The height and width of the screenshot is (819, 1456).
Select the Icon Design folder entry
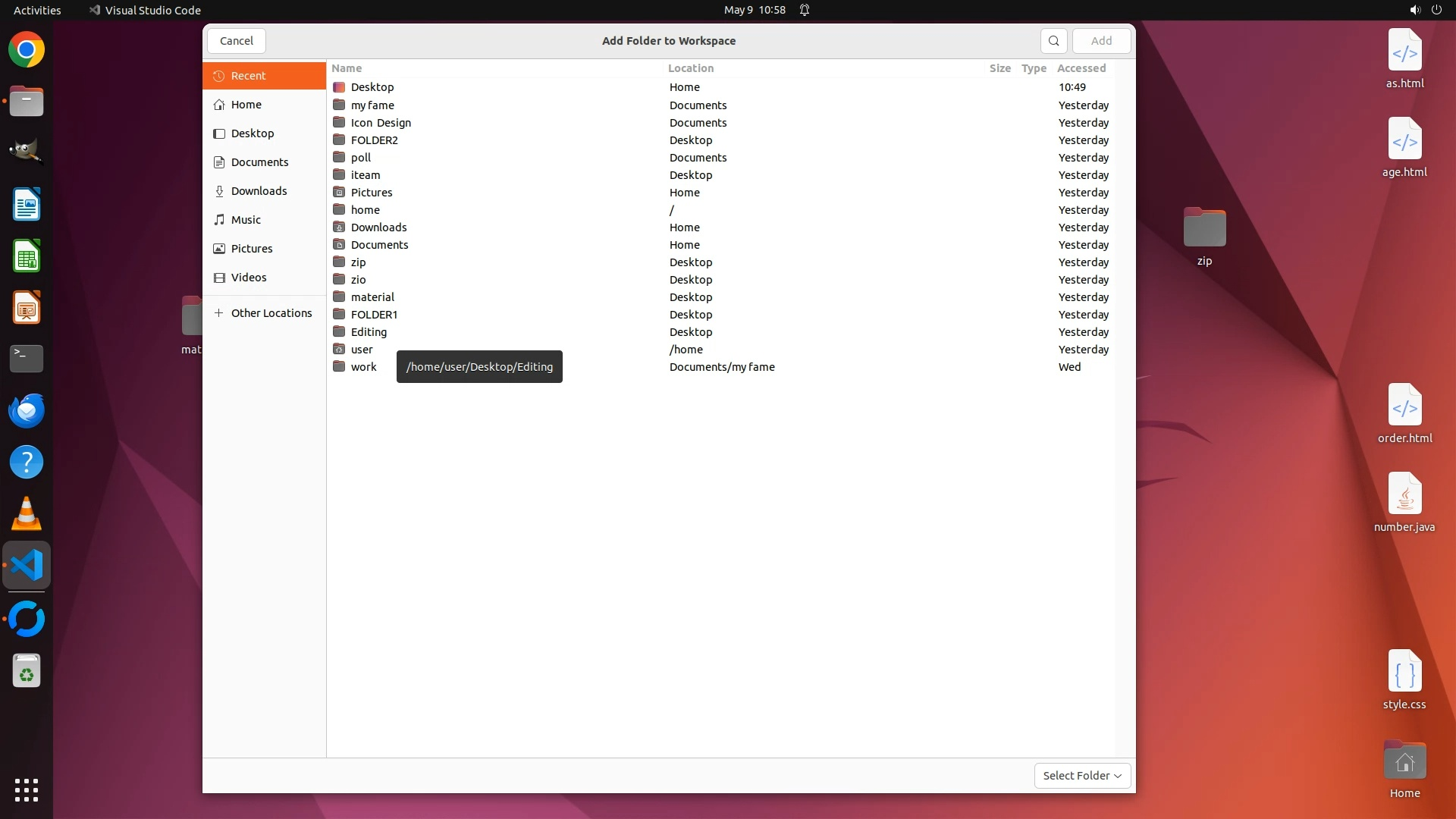point(381,123)
